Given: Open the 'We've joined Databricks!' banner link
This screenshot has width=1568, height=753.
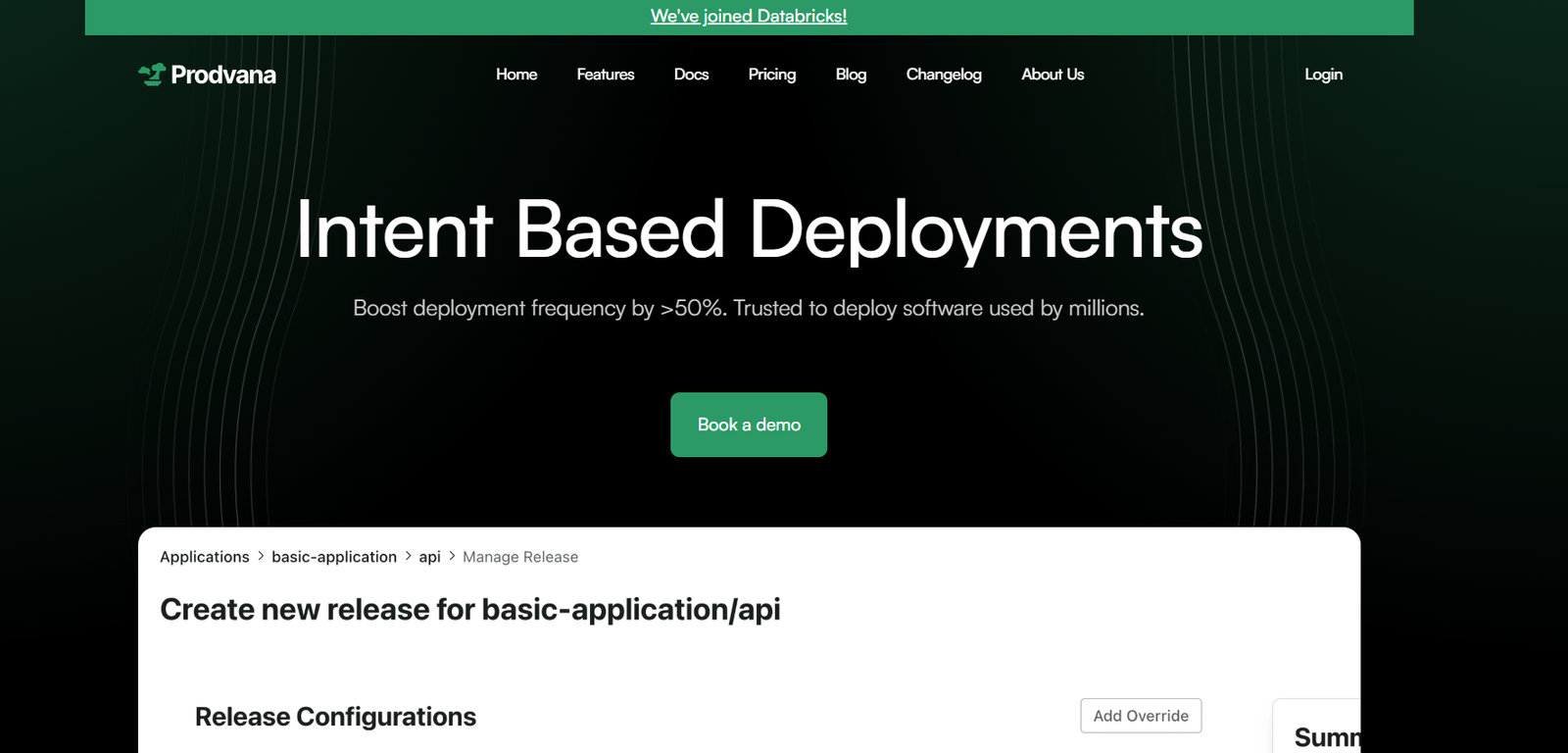Looking at the screenshot, I should 749,16.
